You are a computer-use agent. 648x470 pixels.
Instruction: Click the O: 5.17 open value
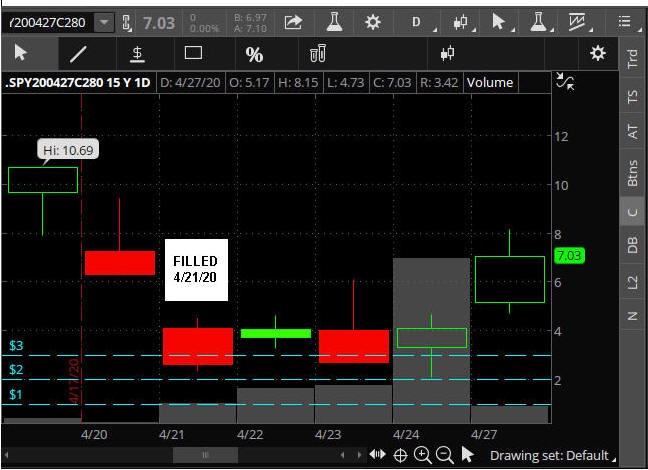tap(249, 82)
